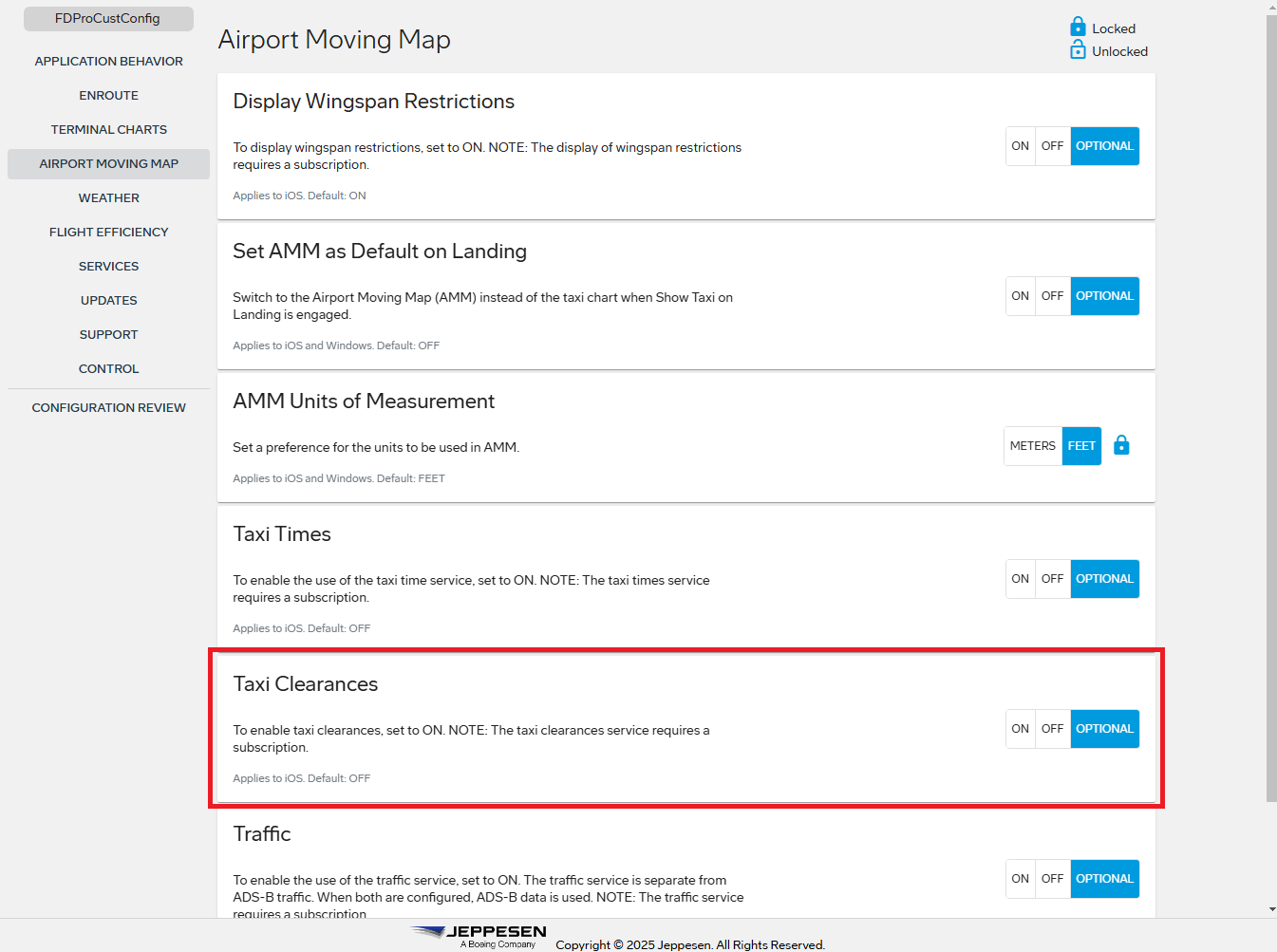Turn OFF Set AMM as Default on Landing

[x=1052, y=296]
